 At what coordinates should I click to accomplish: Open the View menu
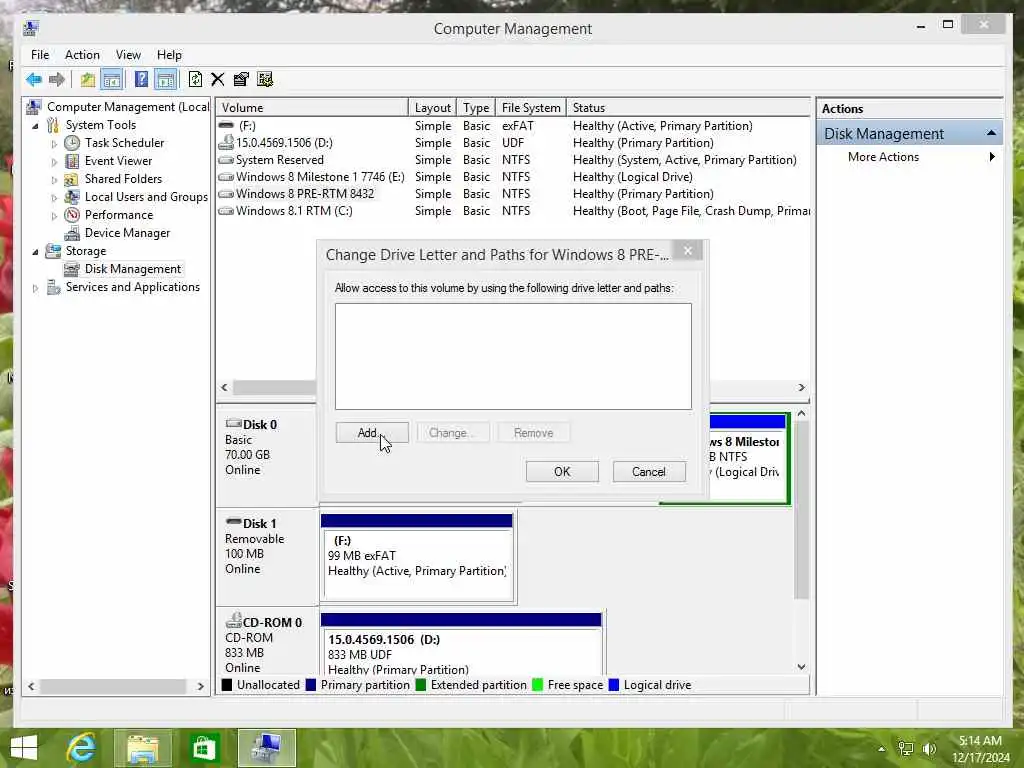[128, 55]
